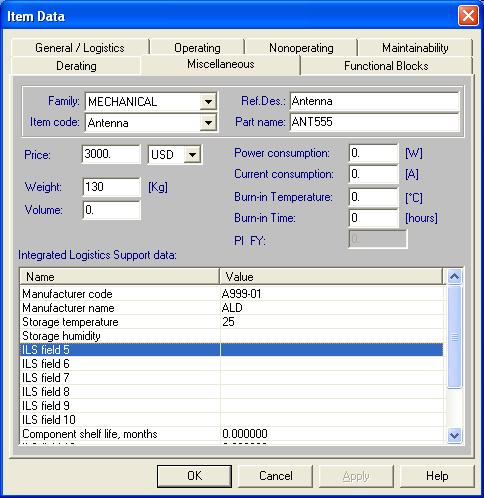Select the Nonoperating tab
The image size is (484, 498).
pos(301,48)
